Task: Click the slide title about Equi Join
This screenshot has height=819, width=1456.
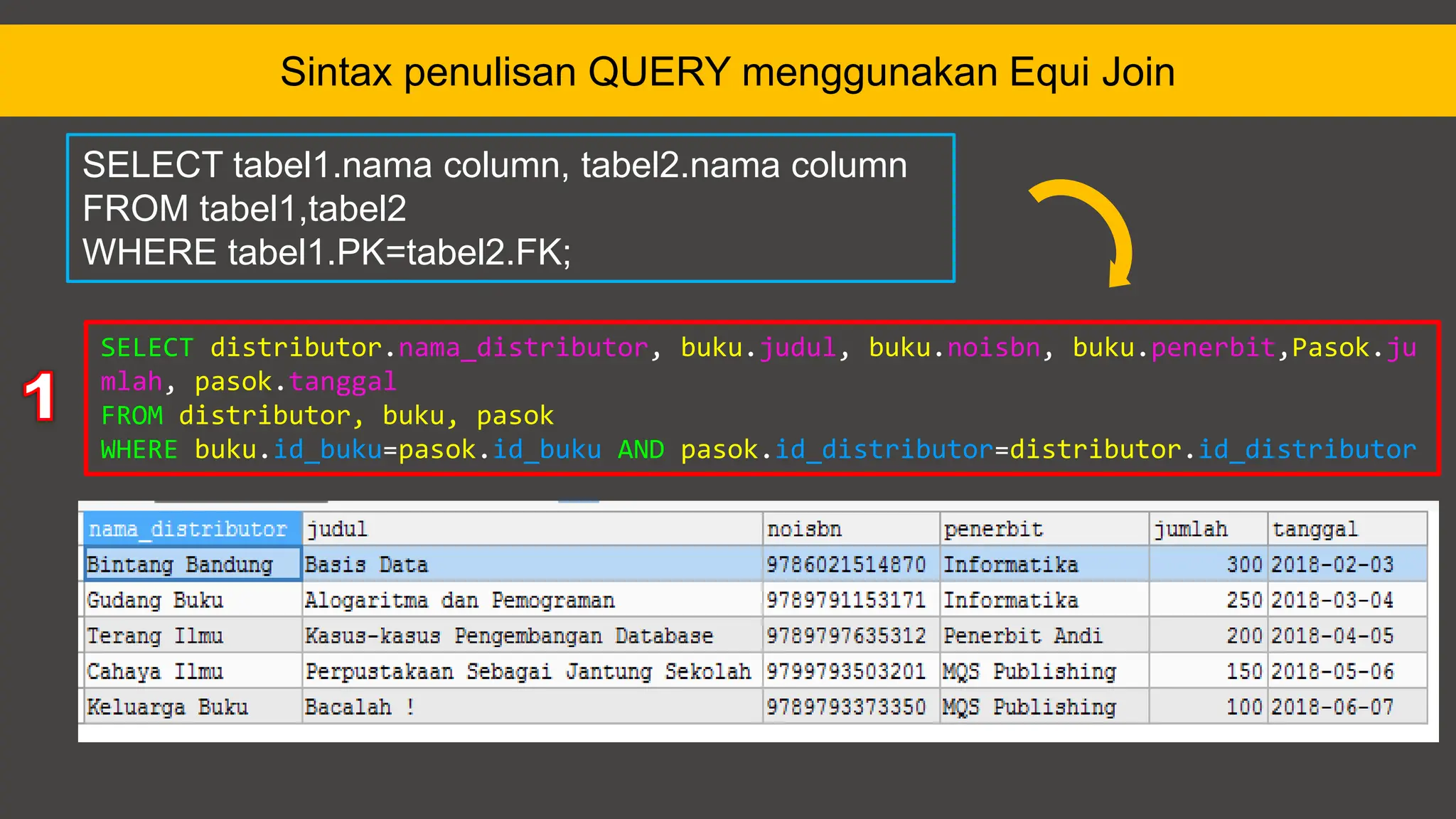Action: pos(727,73)
